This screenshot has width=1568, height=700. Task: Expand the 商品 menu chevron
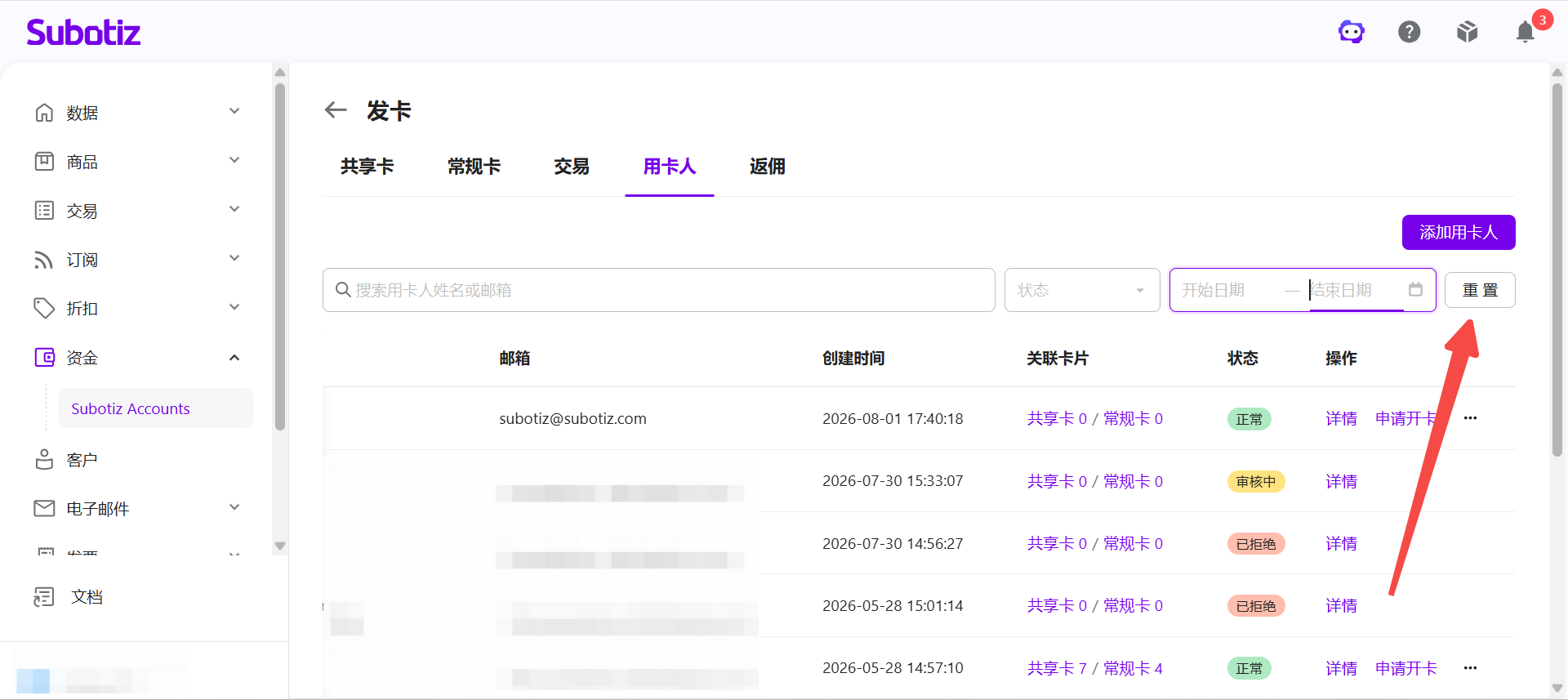coord(234,160)
